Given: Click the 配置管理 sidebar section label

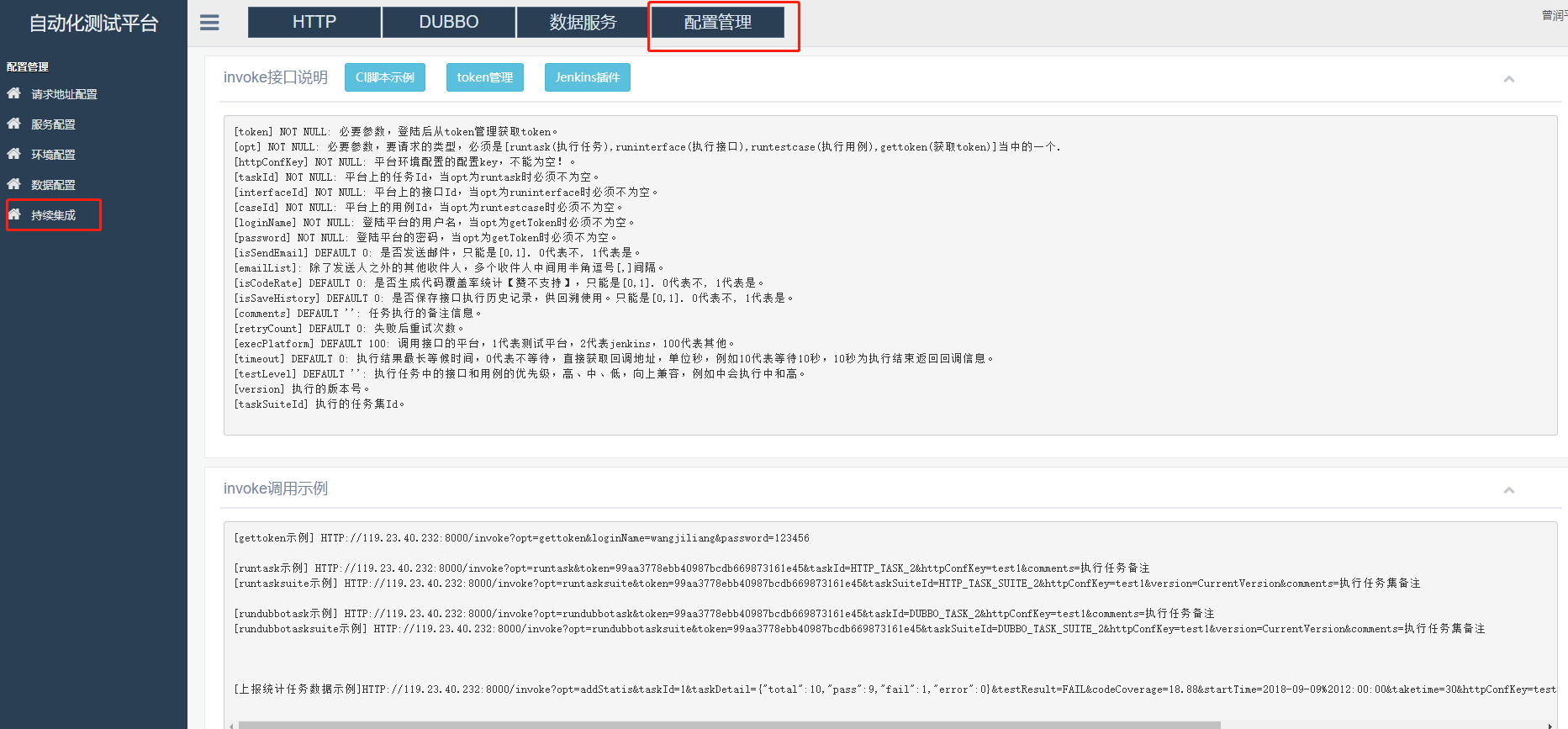Looking at the screenshot, I should pyautogui.click(x=28, y=66).
